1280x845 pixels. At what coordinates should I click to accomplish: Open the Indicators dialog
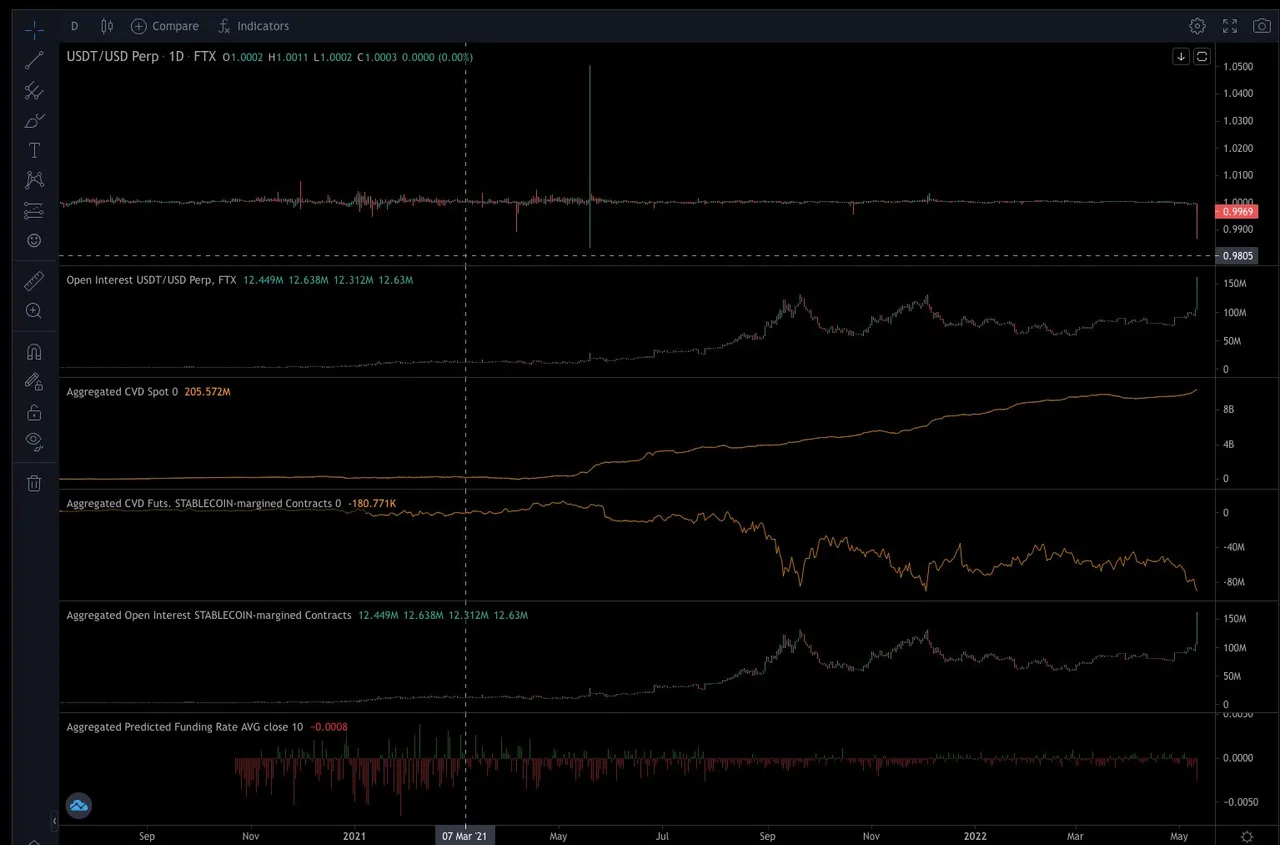[x=253, y=26]
